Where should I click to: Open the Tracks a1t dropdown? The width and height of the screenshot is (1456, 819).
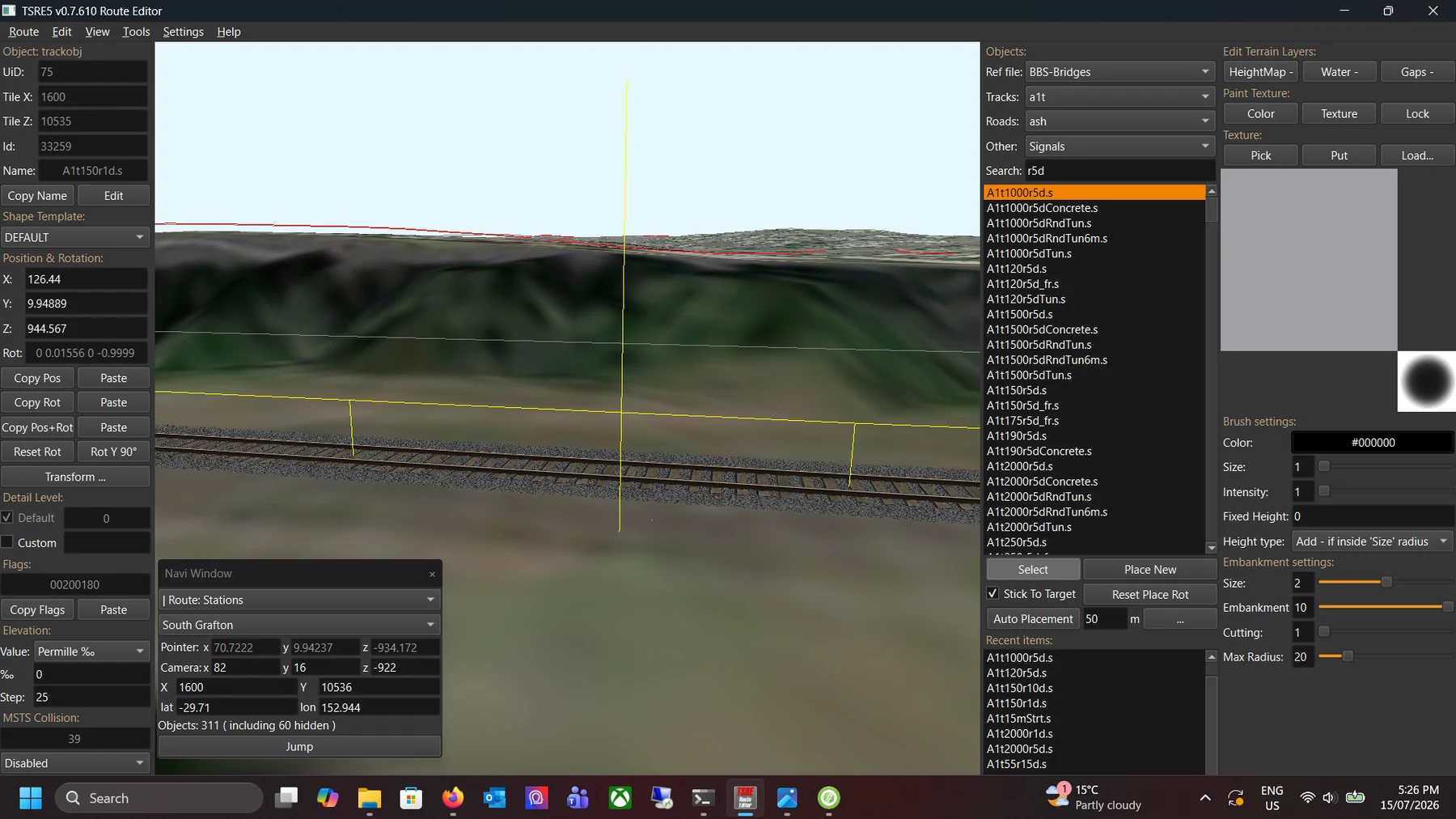tap(1120, 96)
